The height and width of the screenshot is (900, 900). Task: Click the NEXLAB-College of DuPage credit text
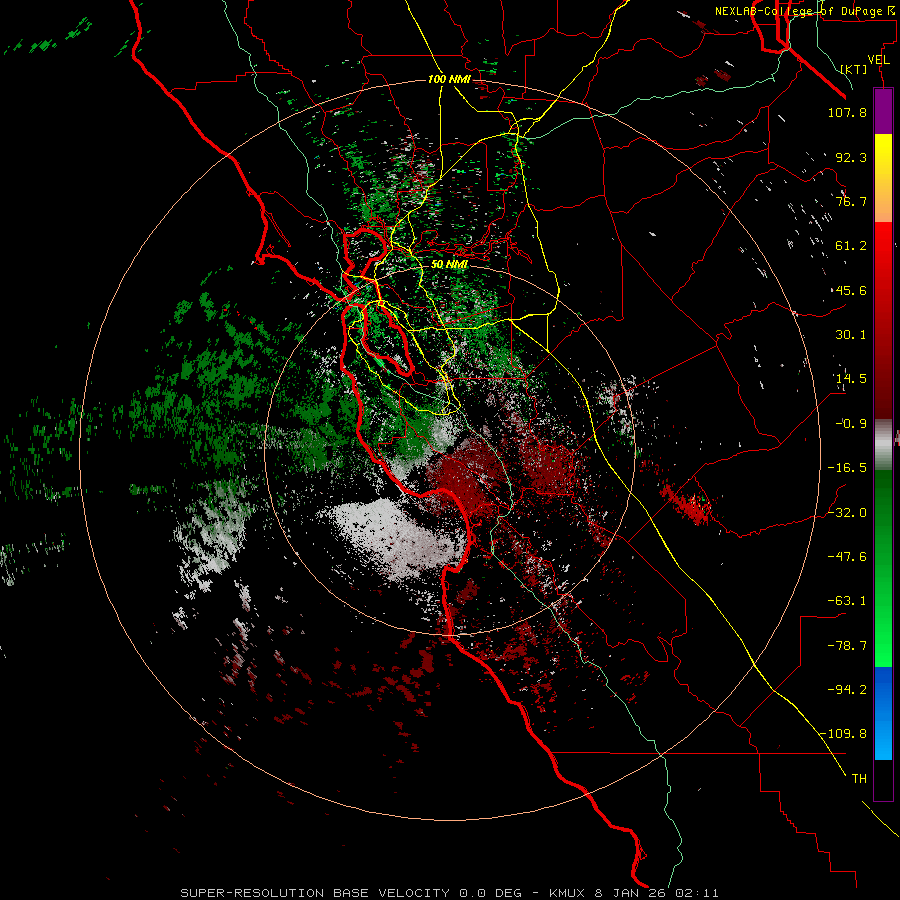click(x=805, y=11)
